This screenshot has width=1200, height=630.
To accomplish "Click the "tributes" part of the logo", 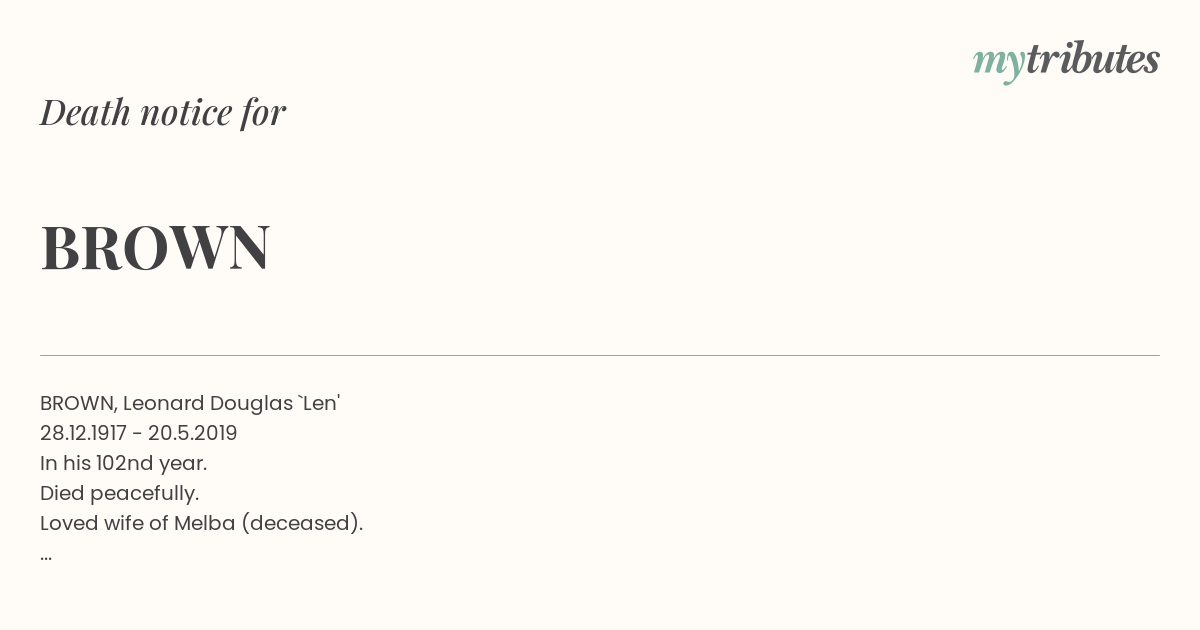I will point(1093,59).
